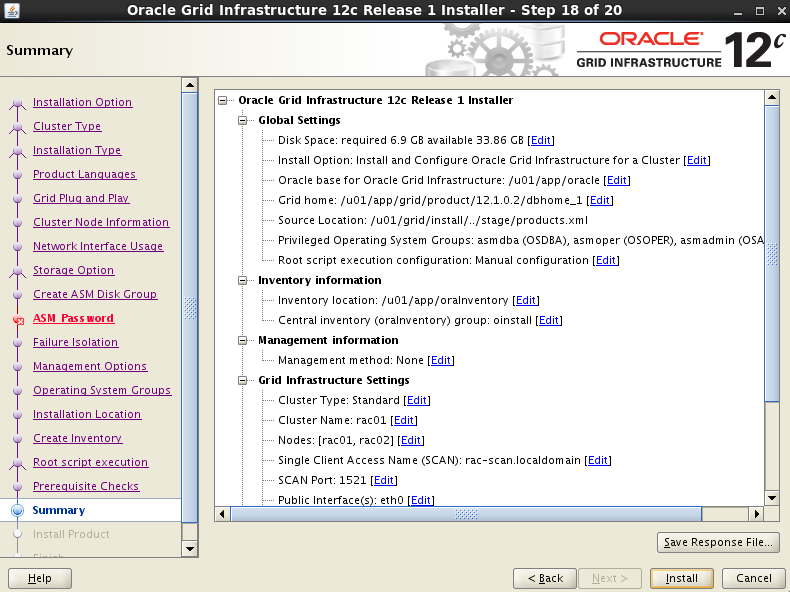Go to Storage Option step

coord(74,270)
